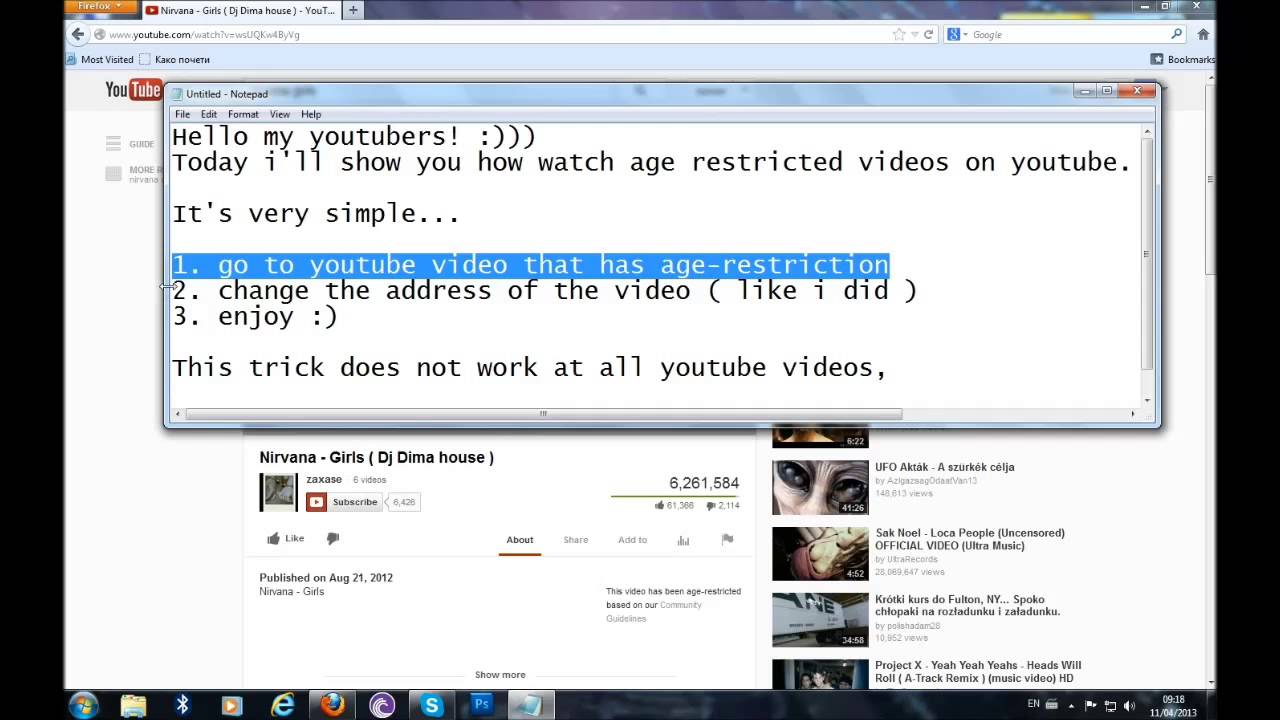Click the YouTube logo
Image resolution: width=1280 pixels, height=720 pixels.
(x=133, y=90)
